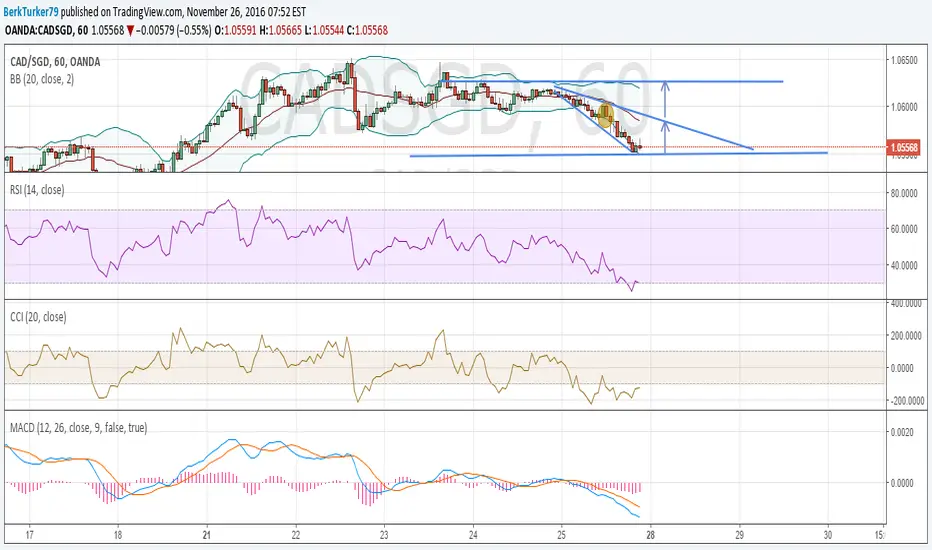Click the RSI (14, close) indicator label
932x550 pixels.
[x=37, y=190]
